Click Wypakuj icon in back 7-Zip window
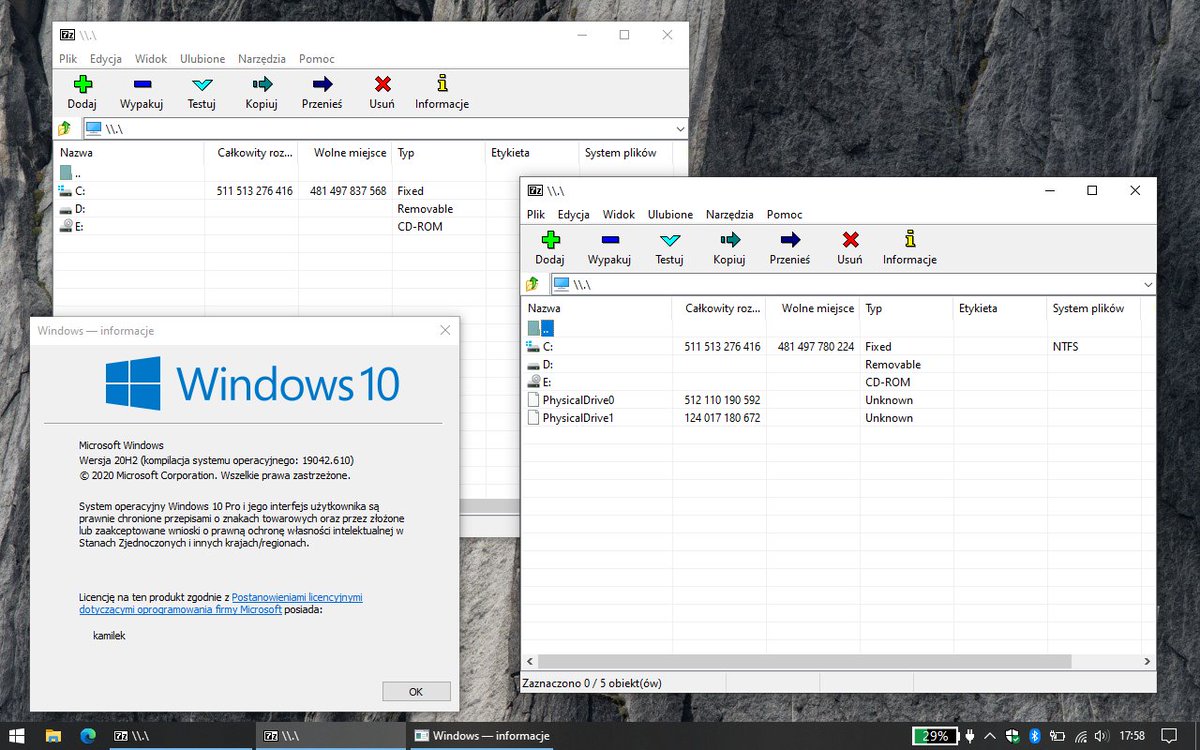Screen dimensions: 1200x750 pyautogui.click(x=141, y=84)
